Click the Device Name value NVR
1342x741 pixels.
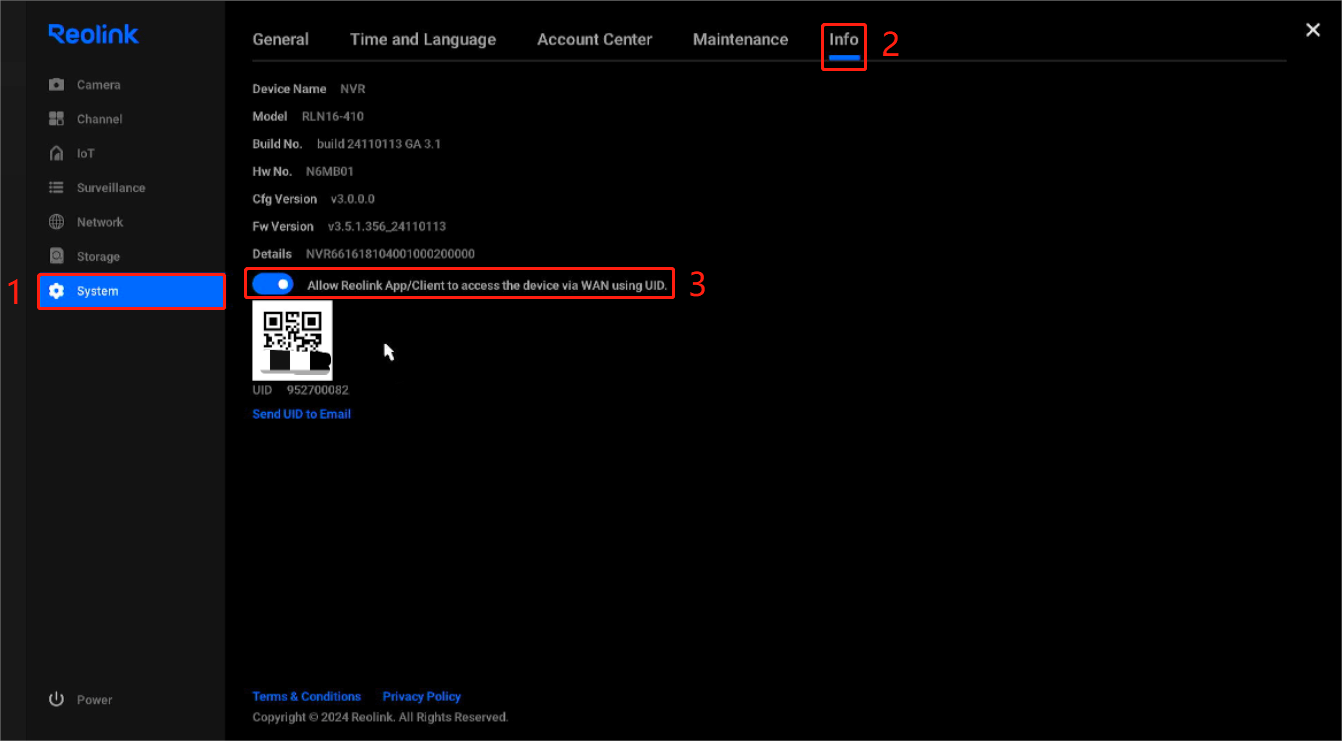[x=353, y=89]
